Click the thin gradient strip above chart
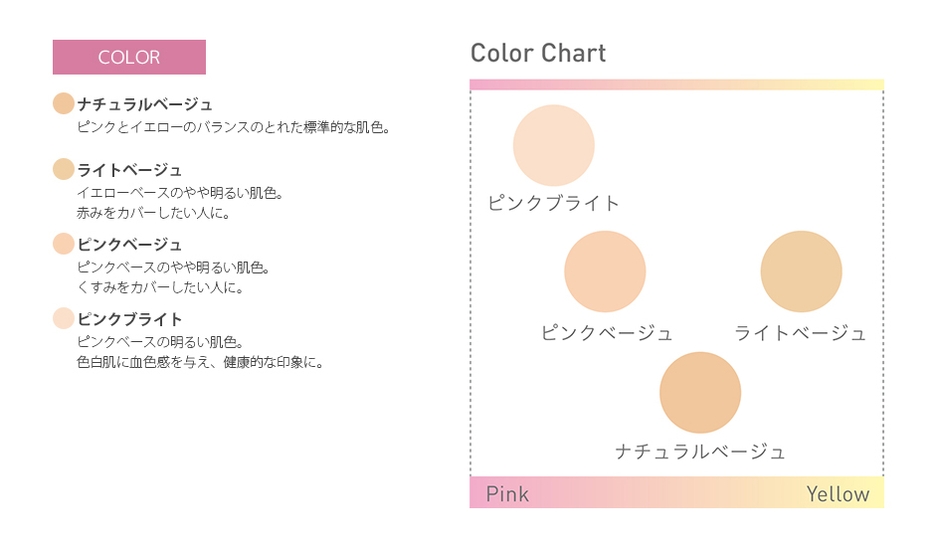Image resolution: width=940 pixels, height=535 pixels. [677, 85]
